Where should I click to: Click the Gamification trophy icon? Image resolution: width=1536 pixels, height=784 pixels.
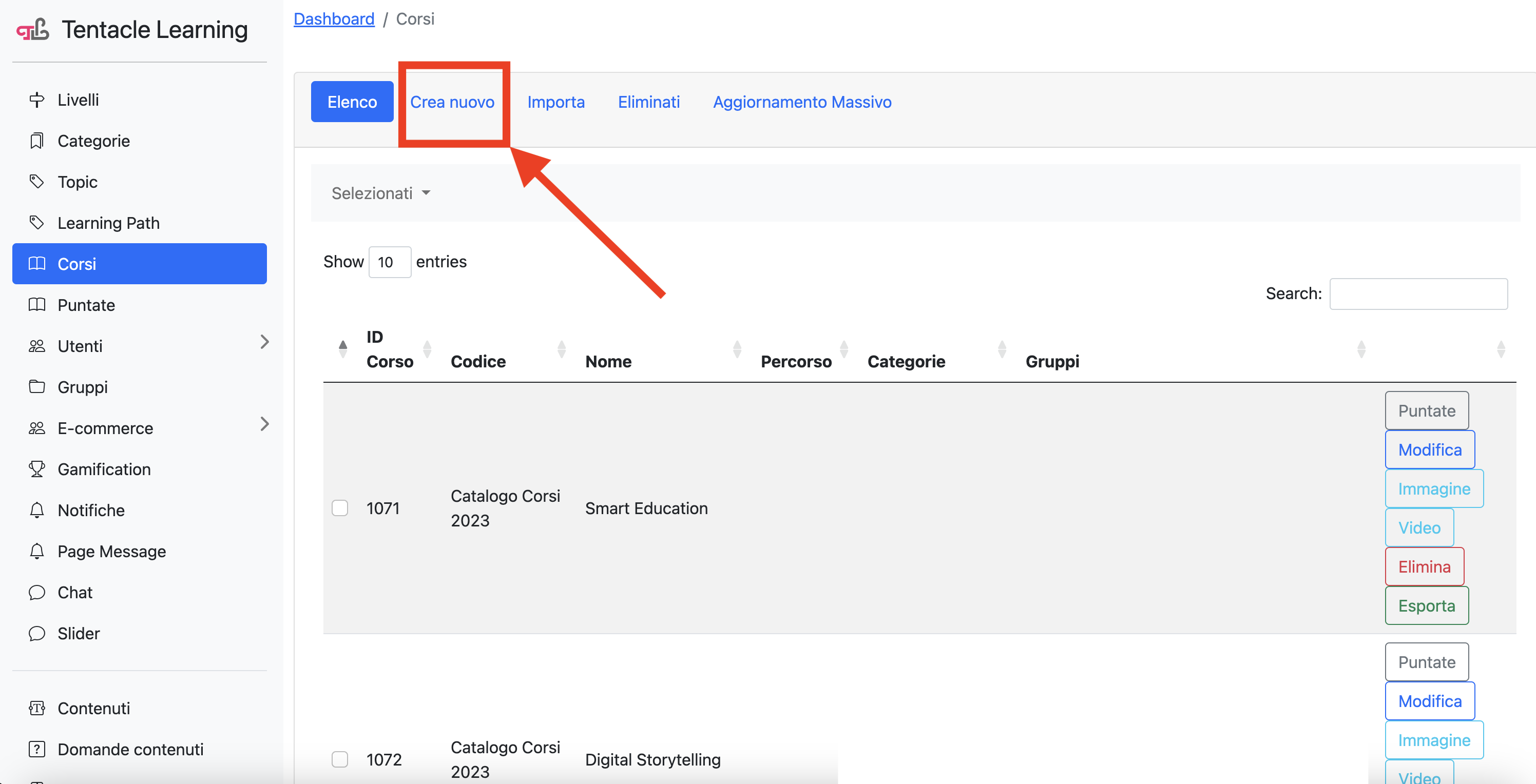pos(37,469)
